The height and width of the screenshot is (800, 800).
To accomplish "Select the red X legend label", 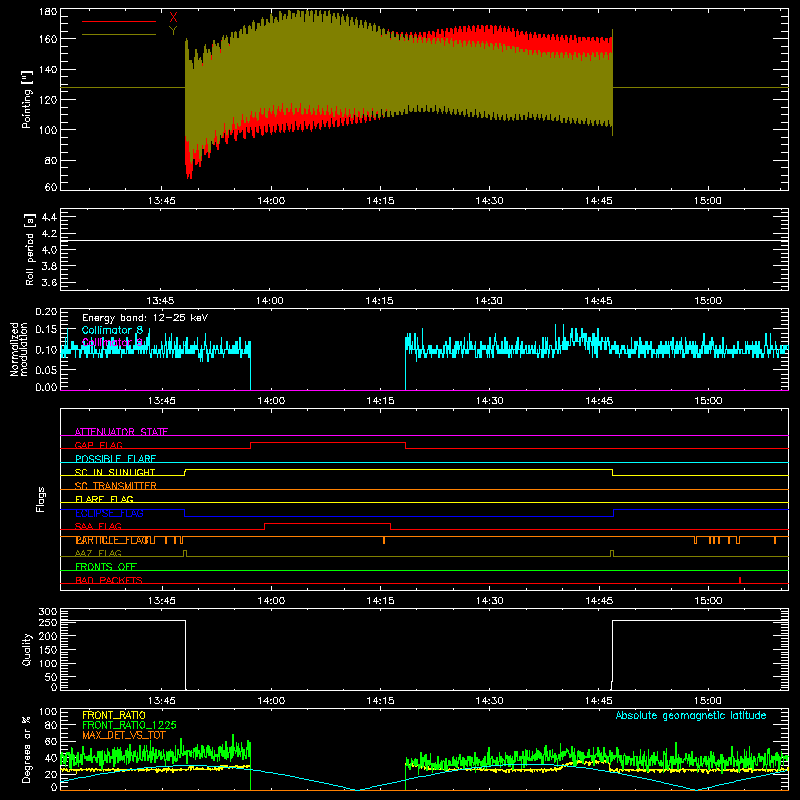I will click(173, 17).
